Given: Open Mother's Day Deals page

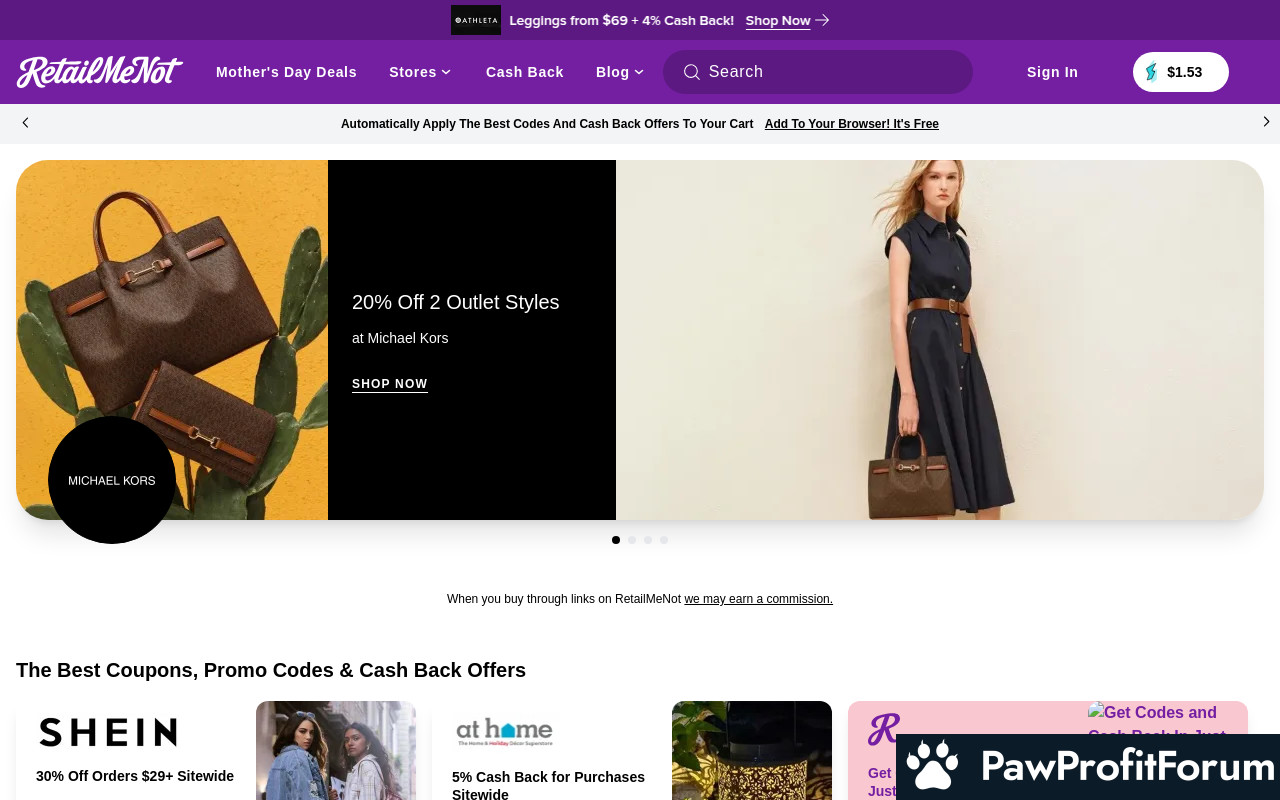Looking at the screenshot, I should [286, 72].
